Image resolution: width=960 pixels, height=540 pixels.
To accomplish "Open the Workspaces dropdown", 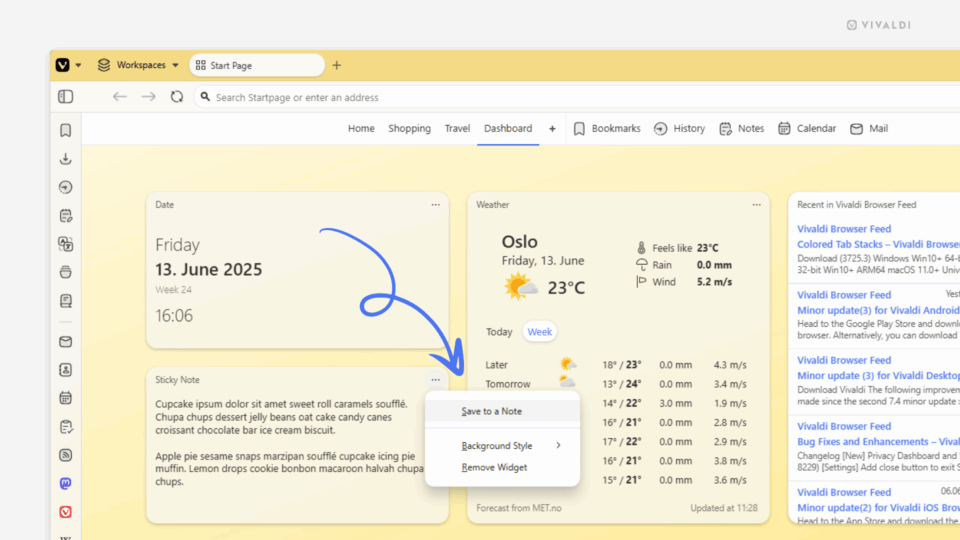I will [x=138, y=65].
